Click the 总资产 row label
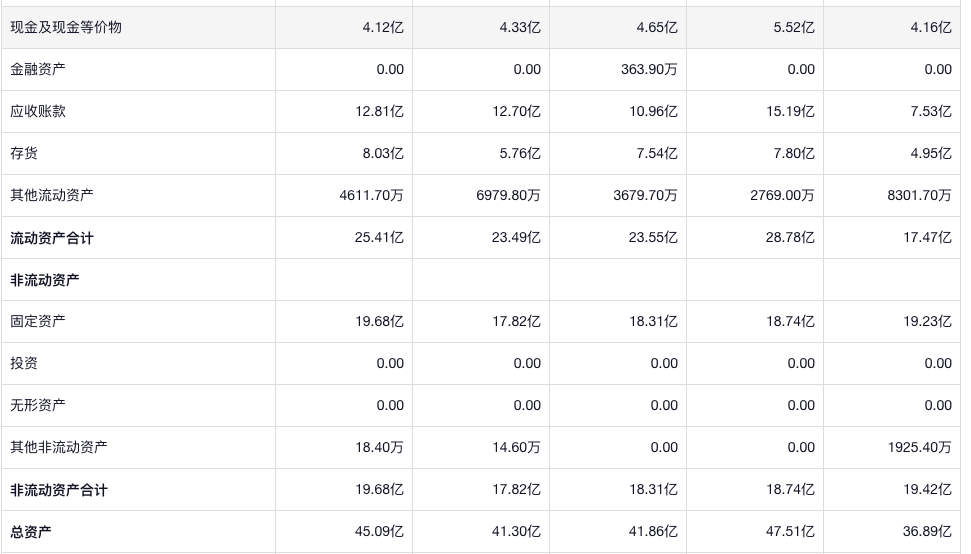 coord(31,532)
